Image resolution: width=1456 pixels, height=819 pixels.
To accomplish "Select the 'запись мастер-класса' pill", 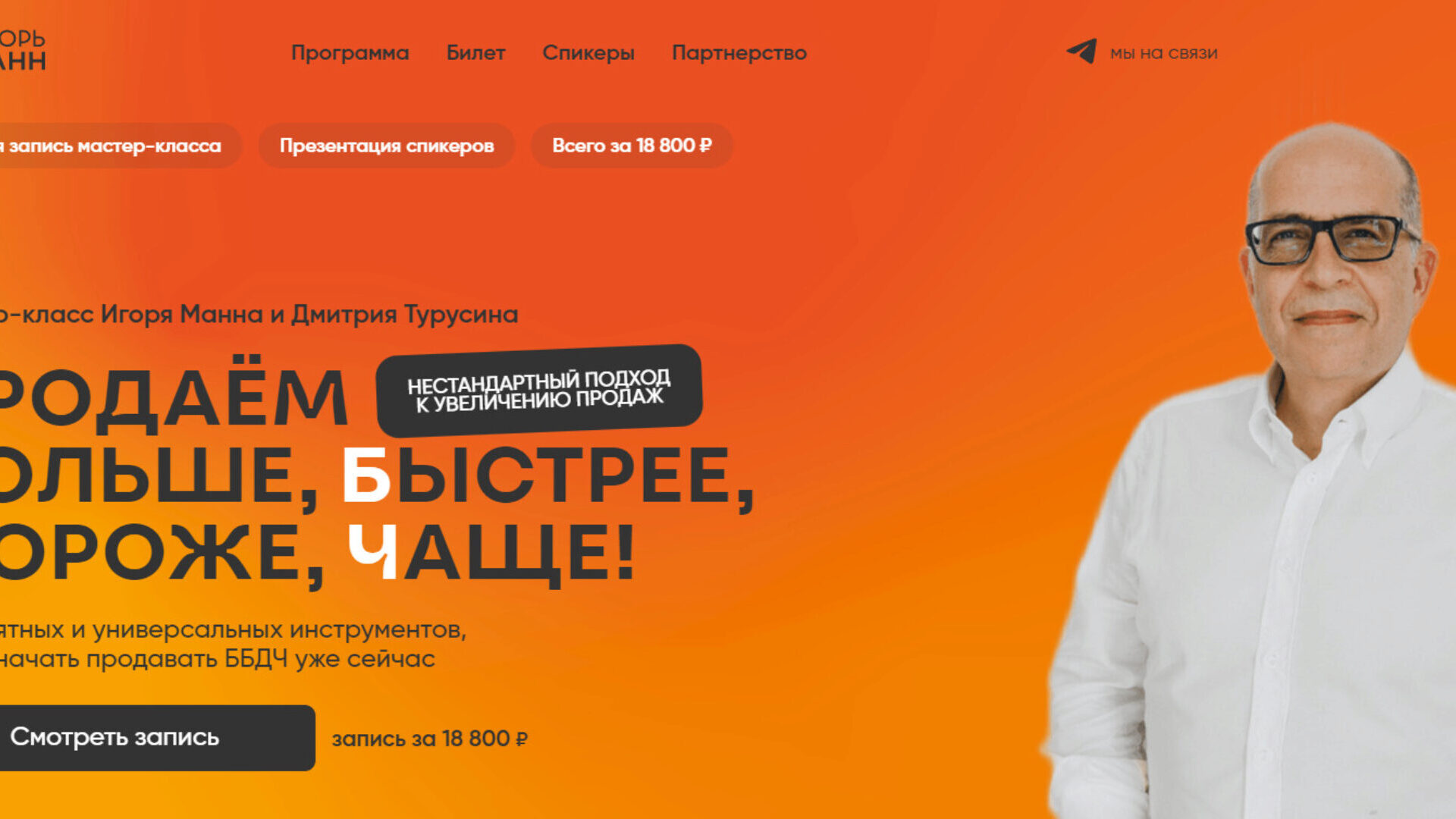I will (114, 146).
